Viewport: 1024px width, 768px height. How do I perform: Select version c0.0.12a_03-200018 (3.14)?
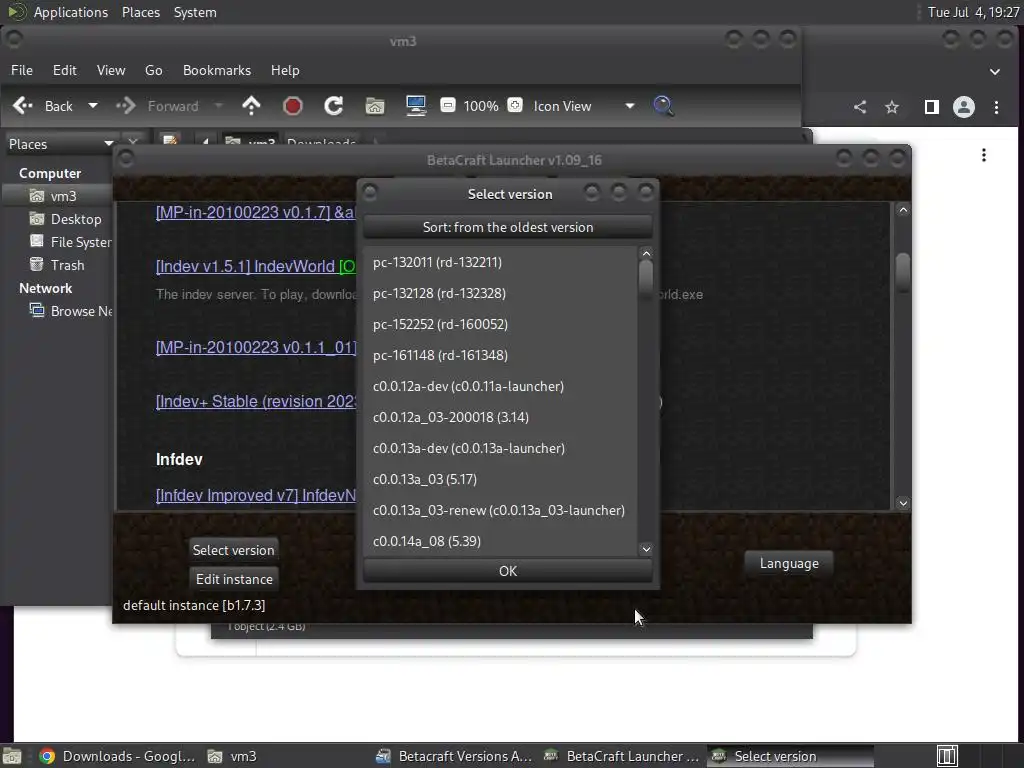[x=500, y=417]
